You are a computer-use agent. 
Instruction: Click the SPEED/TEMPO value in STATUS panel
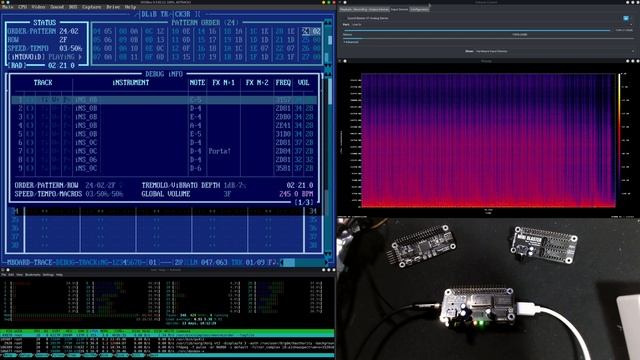[x=71, y=48]
